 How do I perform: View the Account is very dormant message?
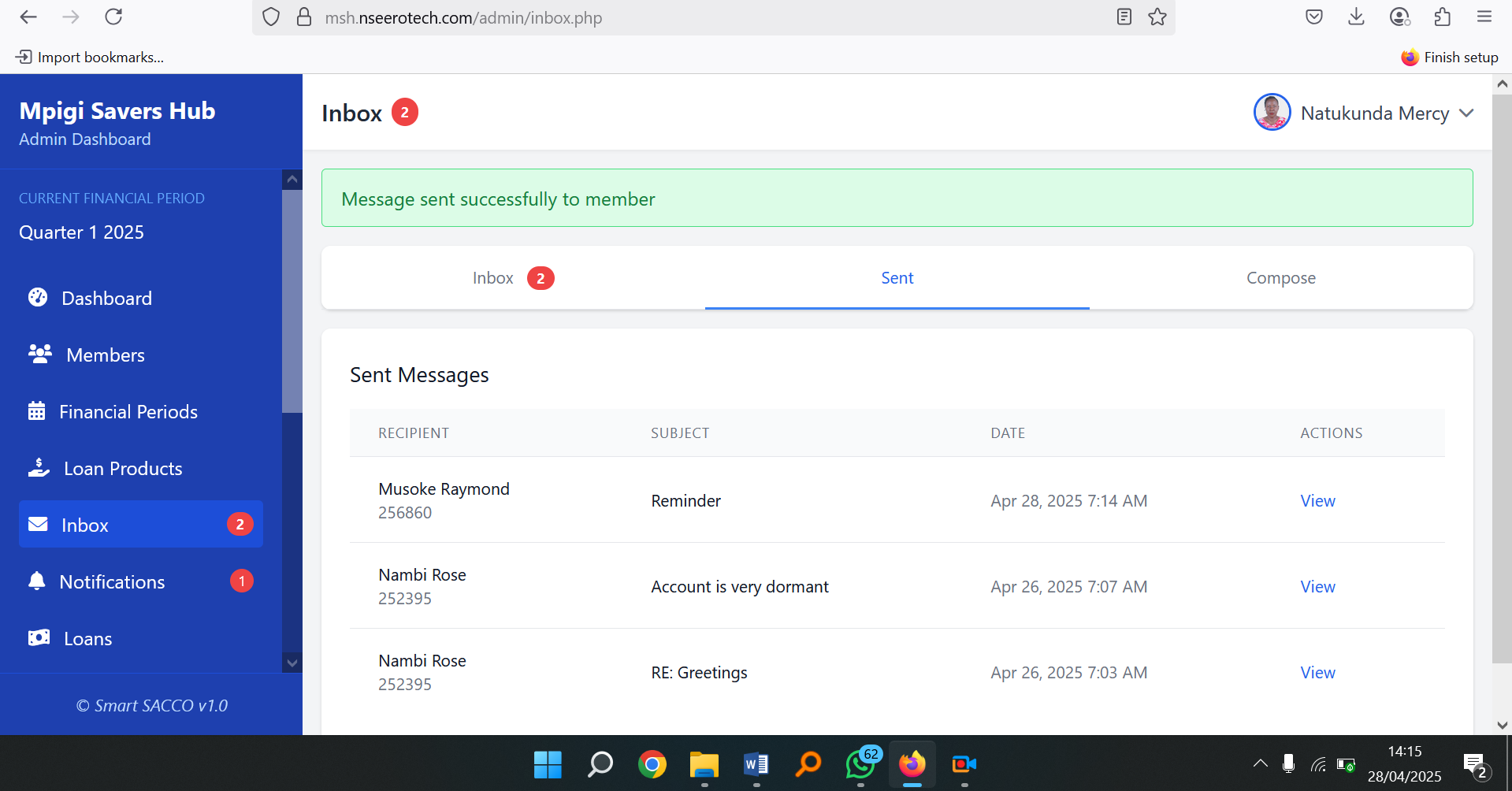[x=1317, y=587]
